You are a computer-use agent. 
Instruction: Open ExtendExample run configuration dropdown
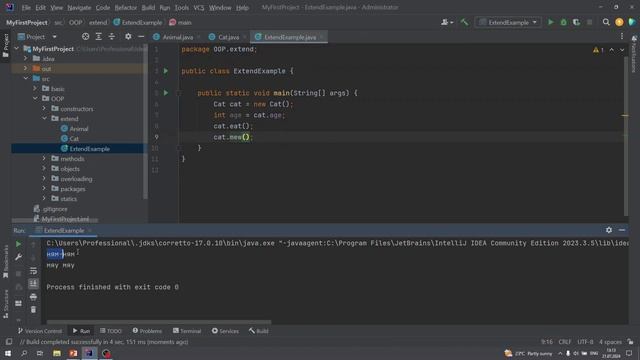508,22
